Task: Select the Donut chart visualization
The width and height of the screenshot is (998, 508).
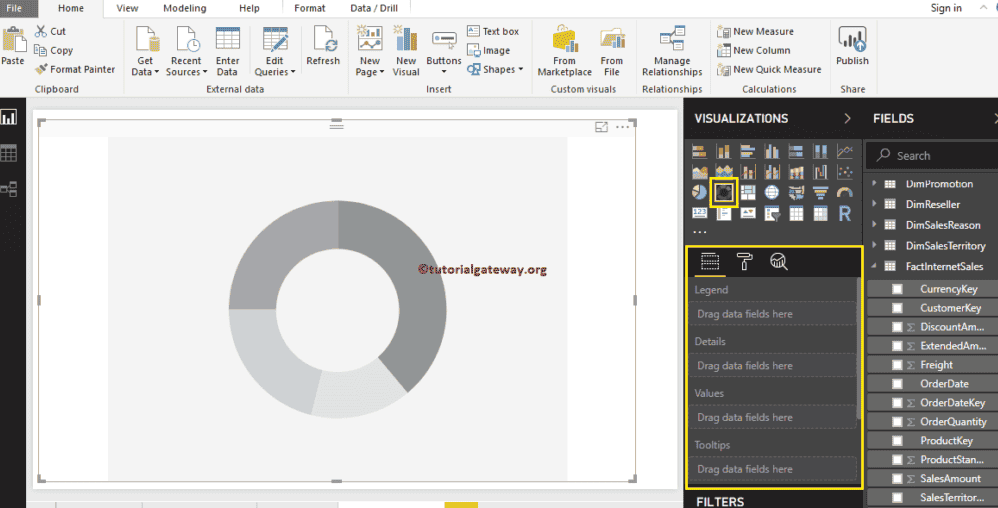Action: pos(724,192)
